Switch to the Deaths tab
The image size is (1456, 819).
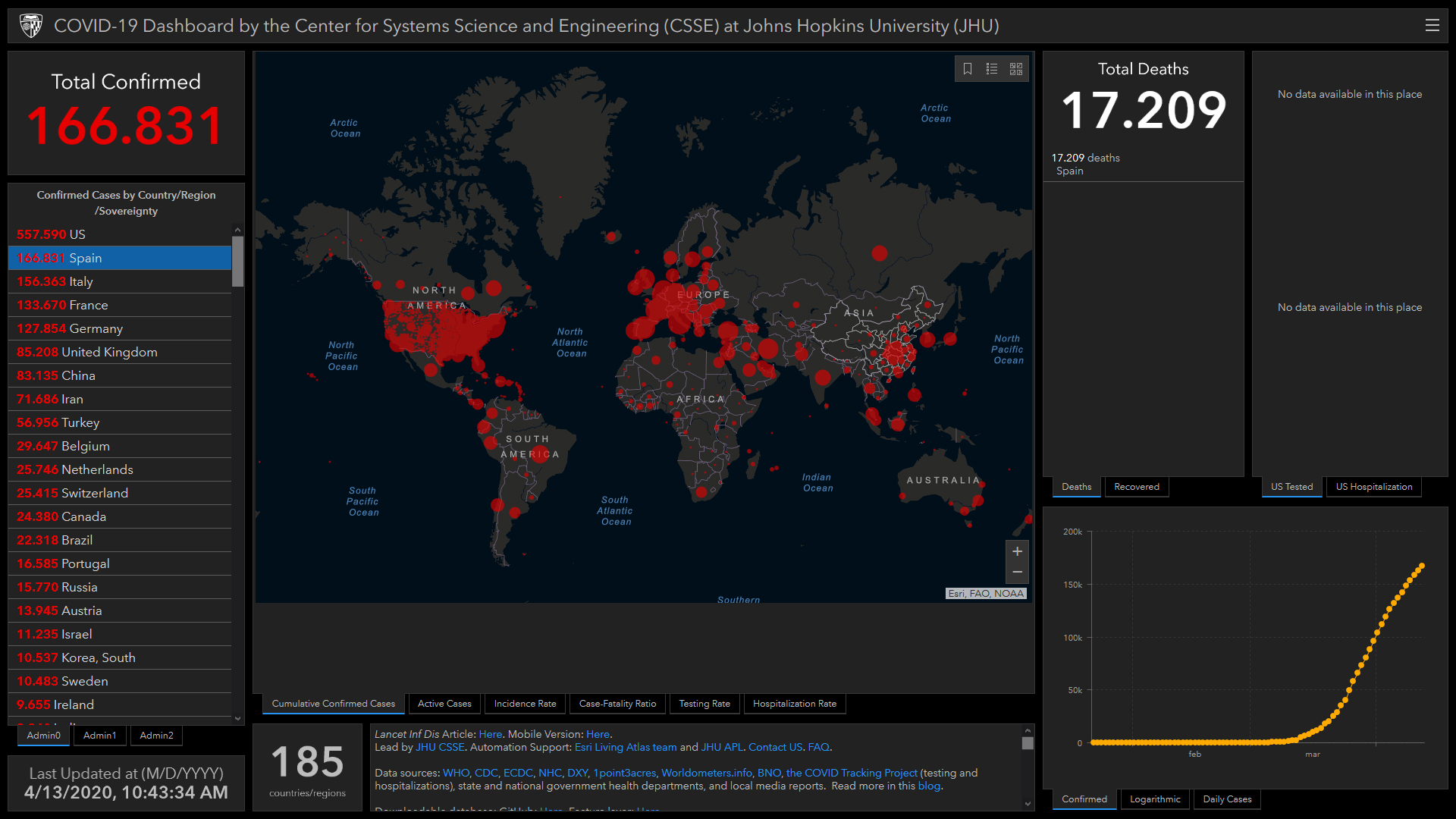[x=1076, y=487]
